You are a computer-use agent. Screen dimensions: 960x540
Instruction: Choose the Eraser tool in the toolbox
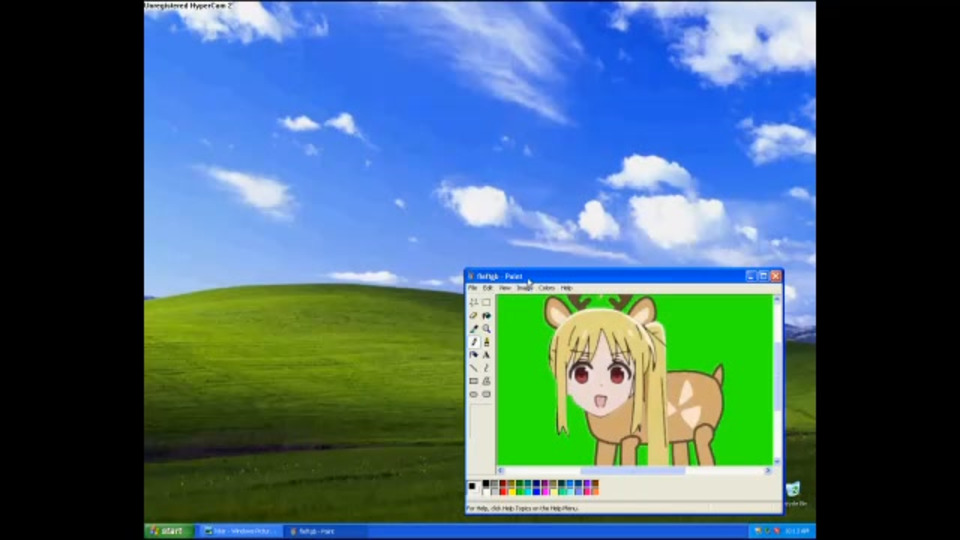point(473,315)
